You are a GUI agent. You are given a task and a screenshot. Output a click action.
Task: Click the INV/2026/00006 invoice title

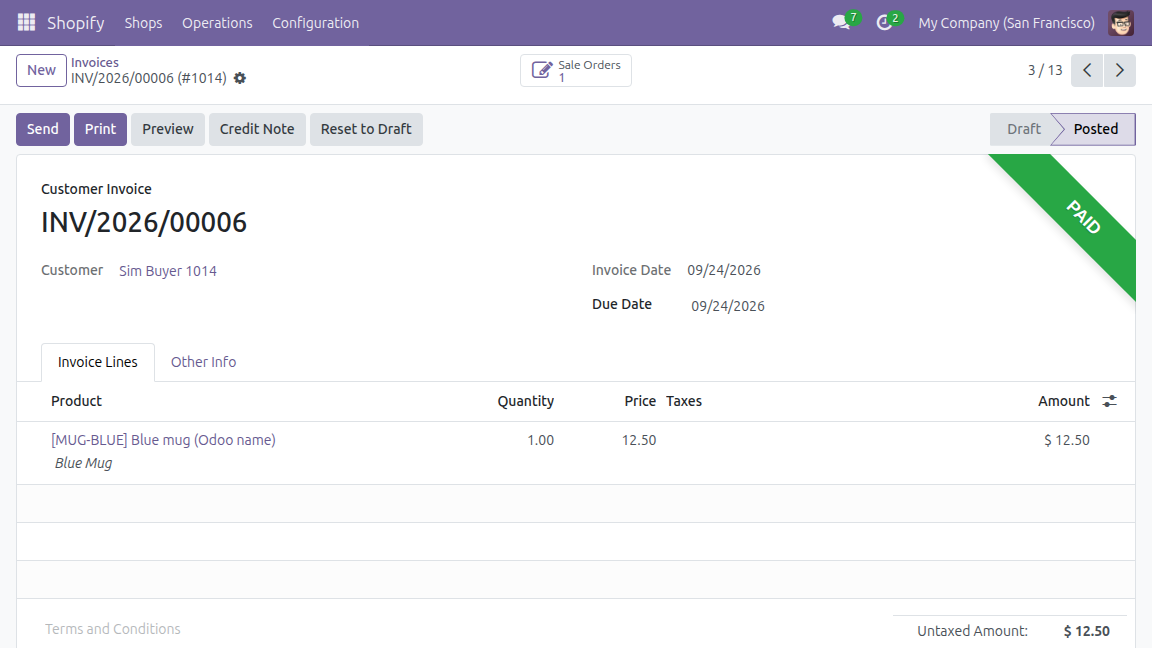[x=144, y=223]
